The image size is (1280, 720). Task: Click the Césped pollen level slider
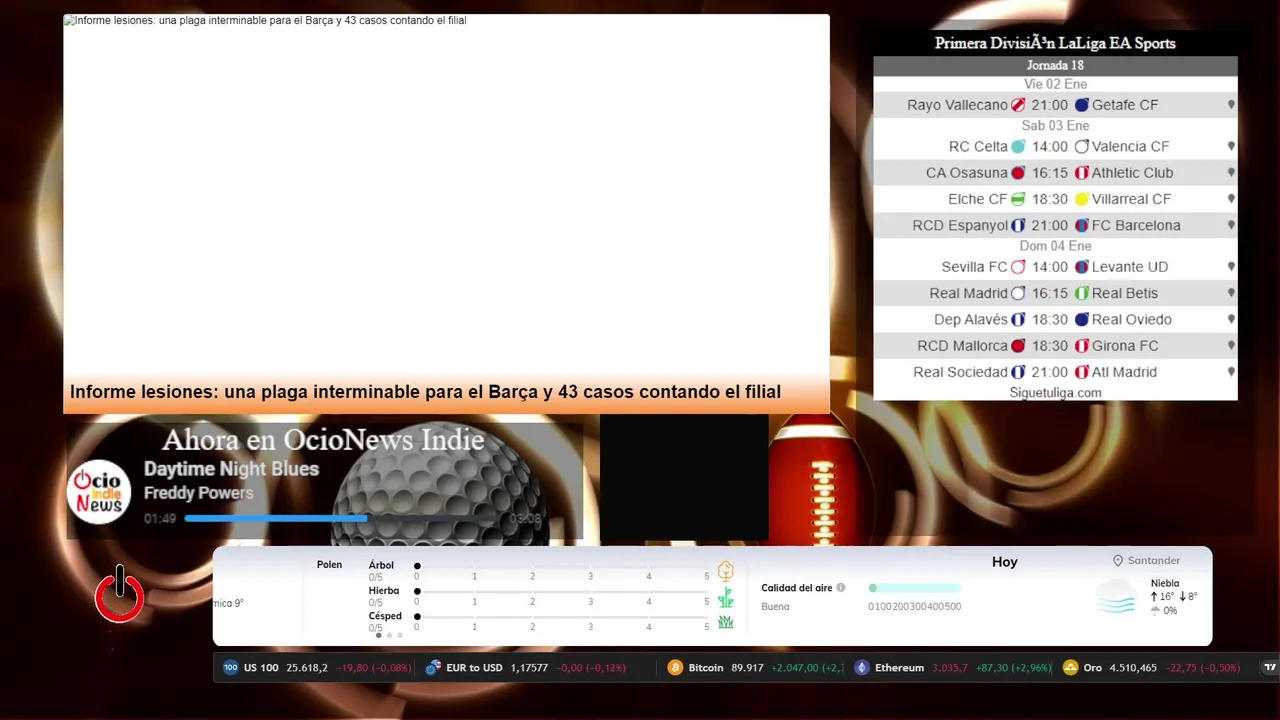pyautogui.click(x=562, y=616)
